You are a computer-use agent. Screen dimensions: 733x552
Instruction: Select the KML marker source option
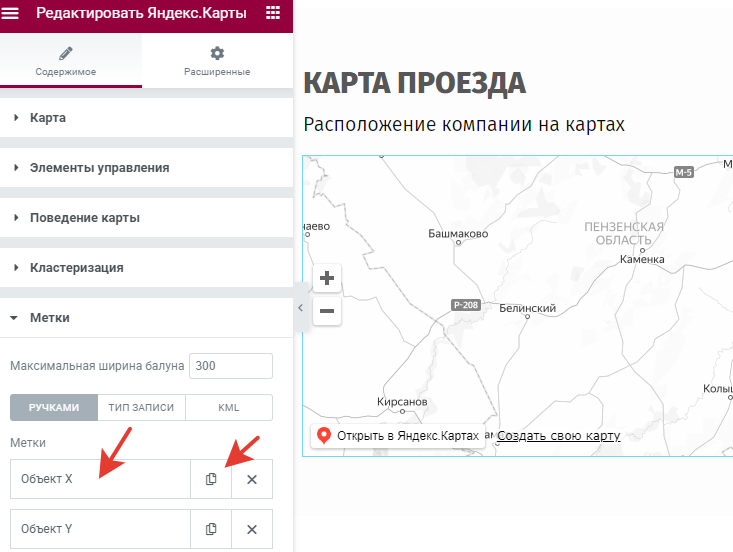228,408
